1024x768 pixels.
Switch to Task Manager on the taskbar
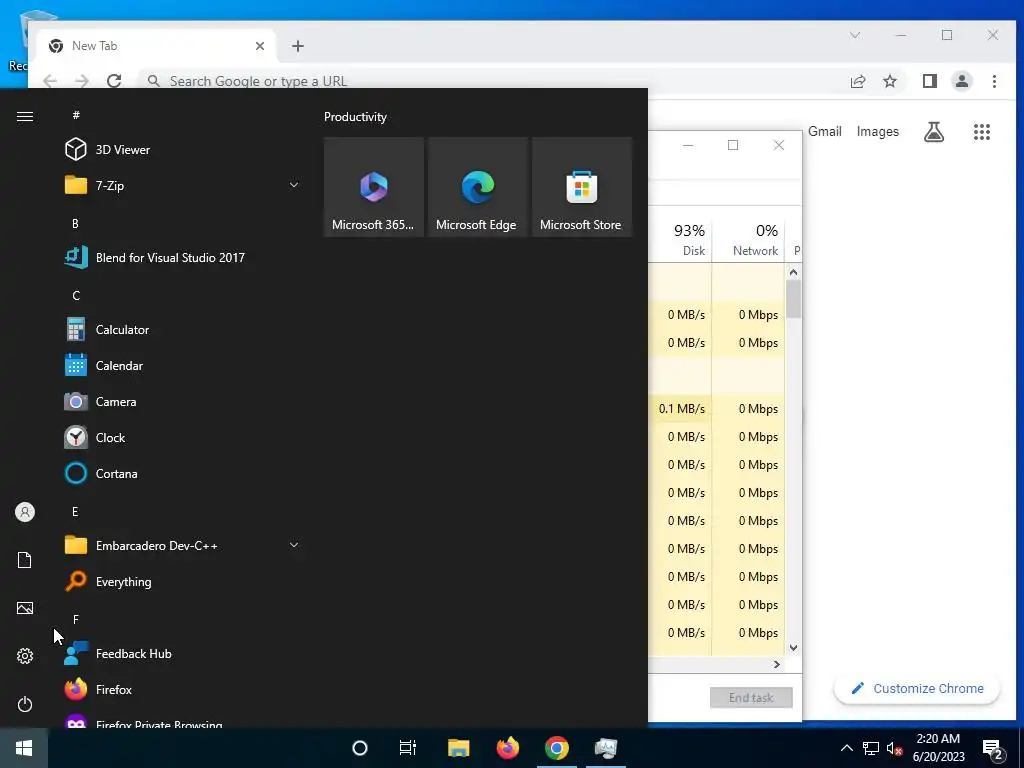pos(605,748)
